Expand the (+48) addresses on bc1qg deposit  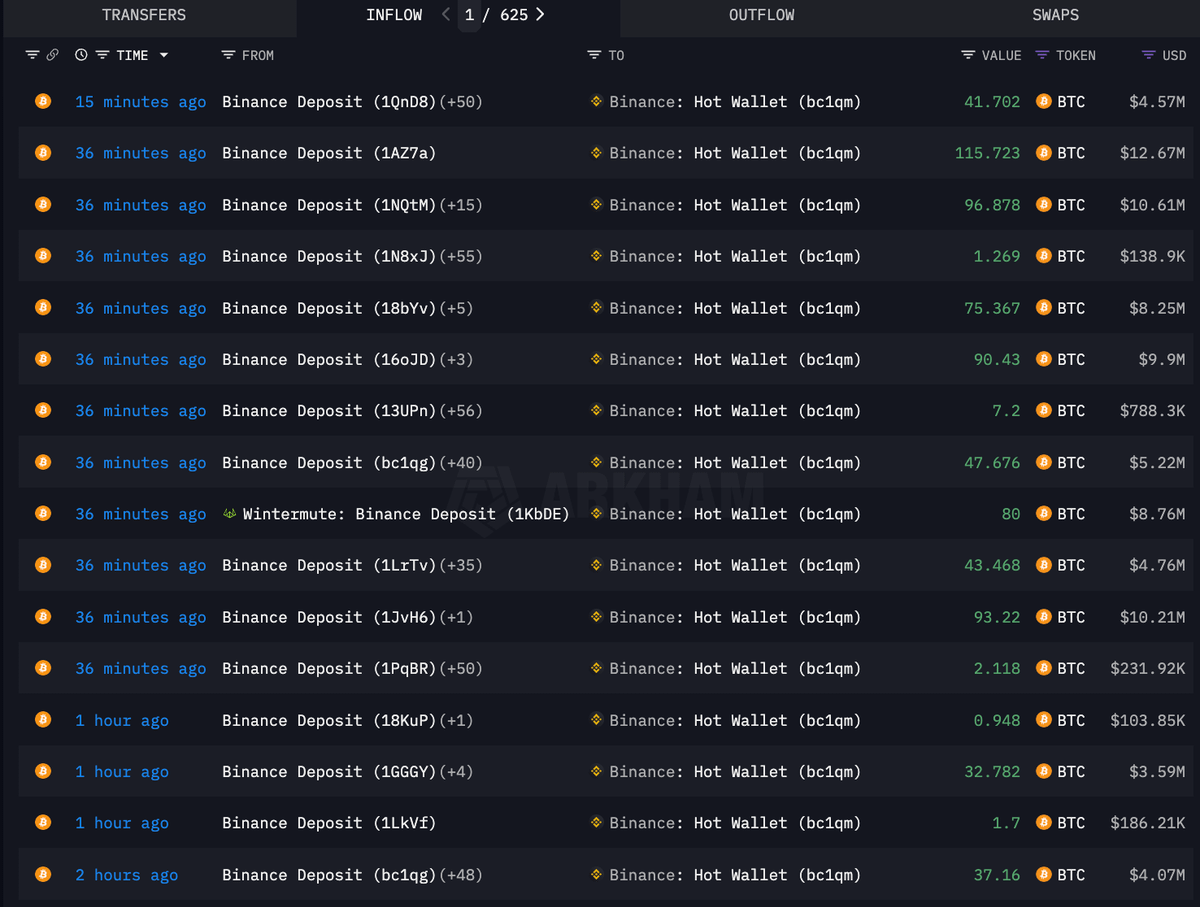461,875
